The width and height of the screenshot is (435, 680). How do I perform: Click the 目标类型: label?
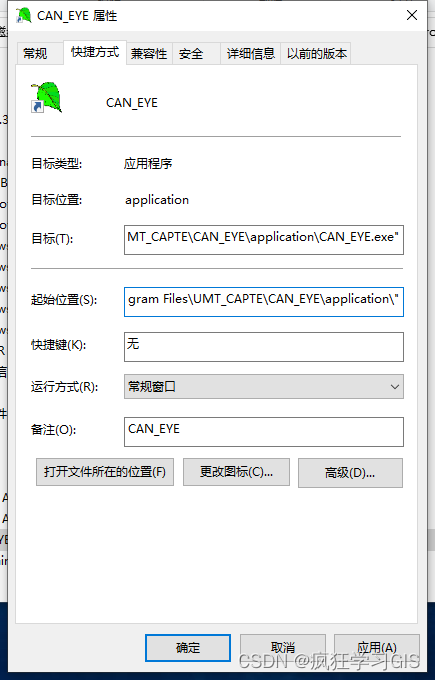tap(57, 163)
